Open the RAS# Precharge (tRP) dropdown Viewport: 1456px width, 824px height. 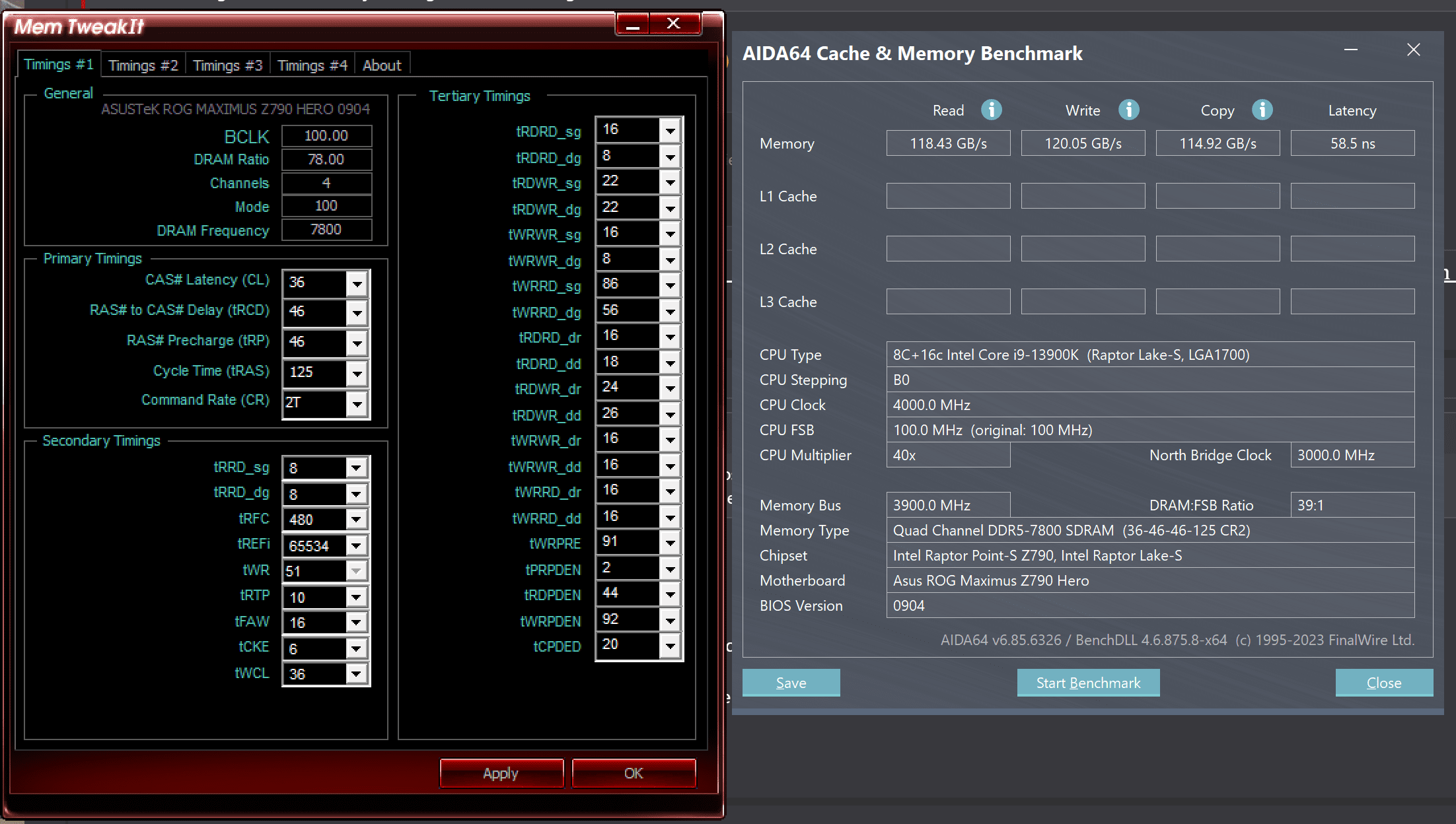(x=357, y=343)
